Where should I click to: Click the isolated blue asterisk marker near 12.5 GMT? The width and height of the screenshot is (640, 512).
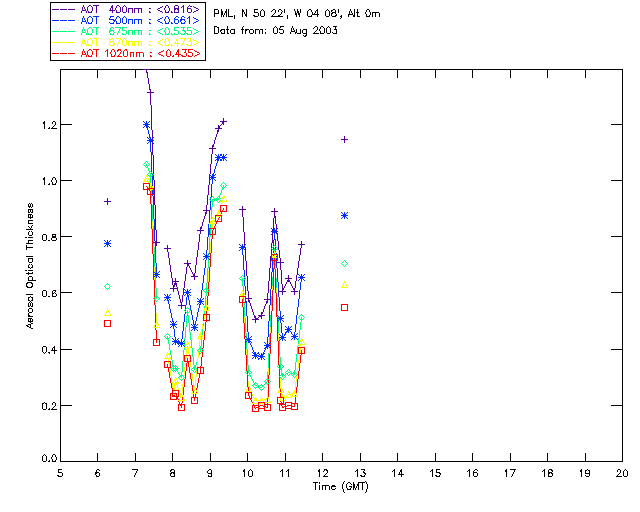tap(344, 215)
